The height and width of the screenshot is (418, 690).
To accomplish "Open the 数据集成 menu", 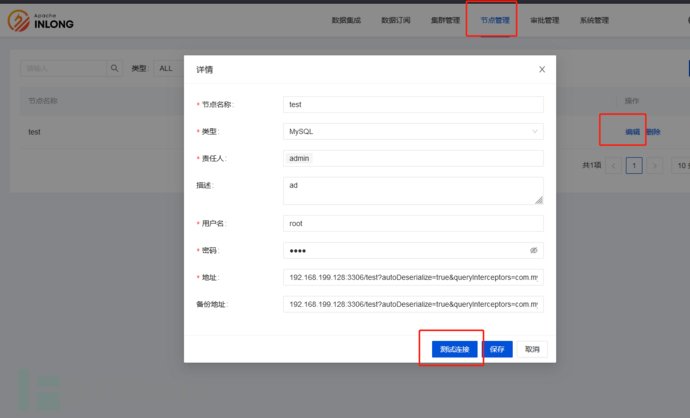I will click(x=346, y=20).
